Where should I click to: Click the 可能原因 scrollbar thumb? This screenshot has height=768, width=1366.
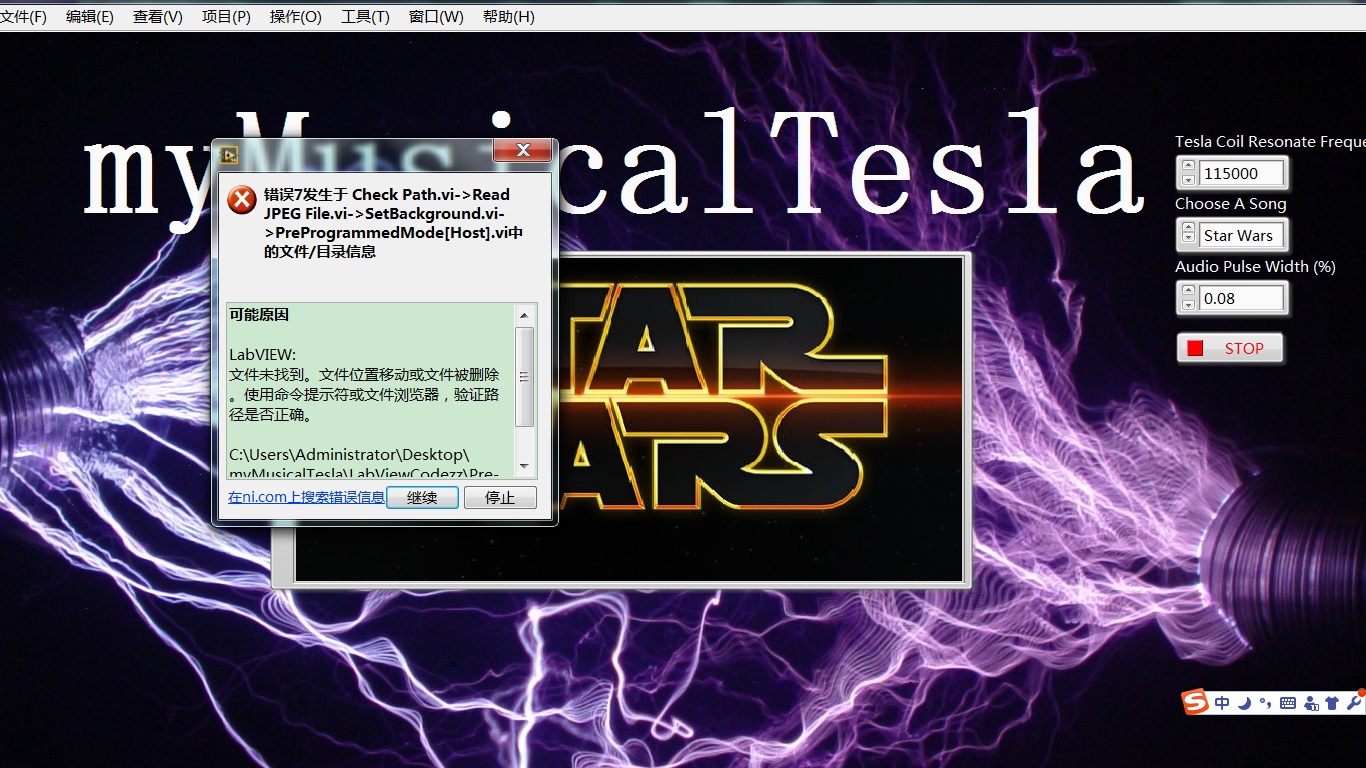click(524, 377)
